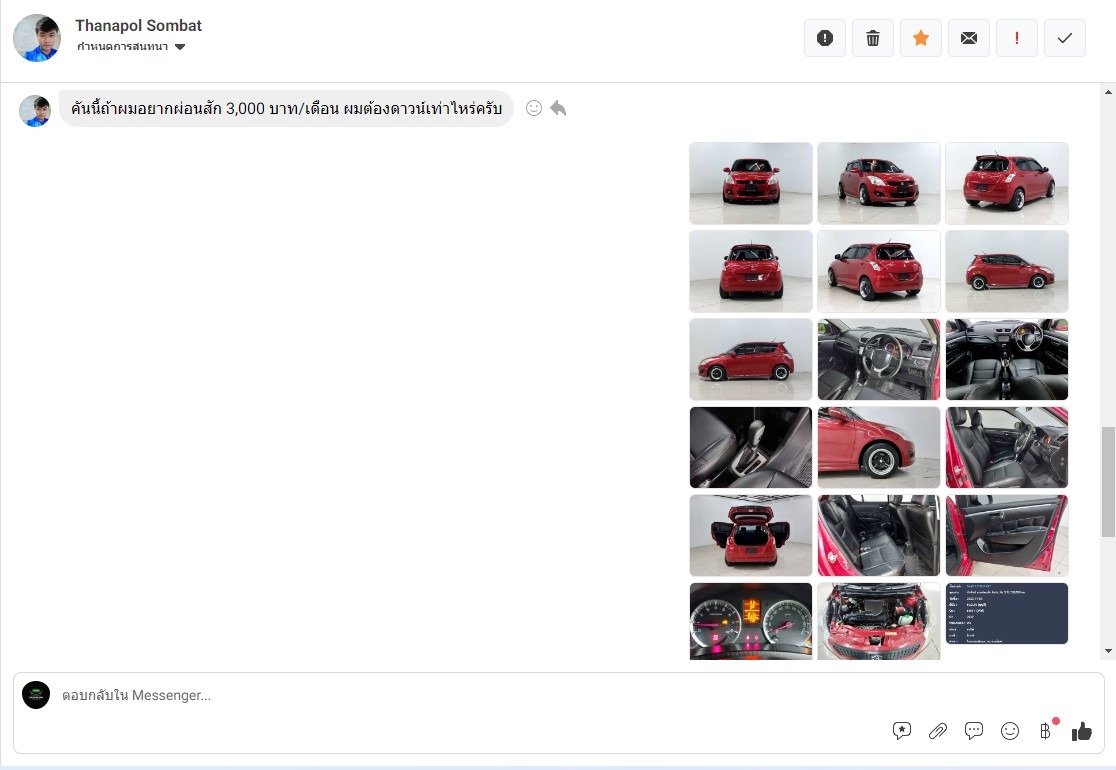Image resolution: width=1116 pixels, height=770 pixels.
Task: Reply to customer's message with arrow icon
Action: (x=558, y=108)
